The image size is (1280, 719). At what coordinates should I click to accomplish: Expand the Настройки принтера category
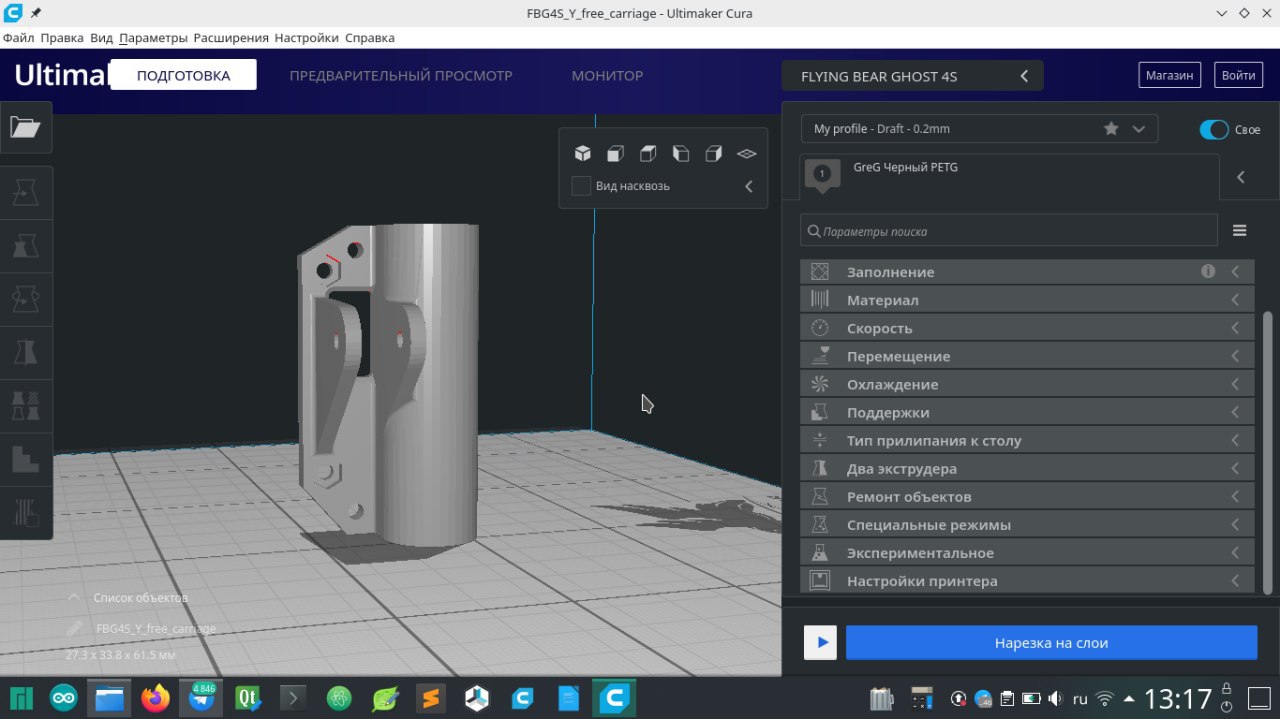[x=1027, y=580]
